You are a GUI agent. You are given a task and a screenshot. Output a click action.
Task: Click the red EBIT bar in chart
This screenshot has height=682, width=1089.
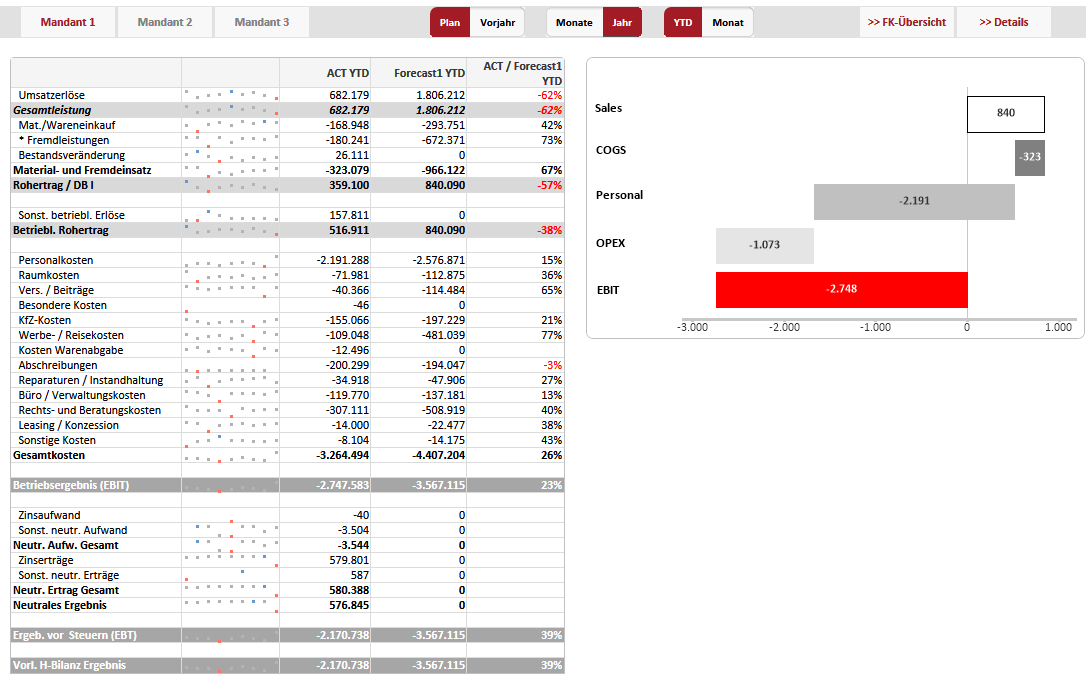841,289
